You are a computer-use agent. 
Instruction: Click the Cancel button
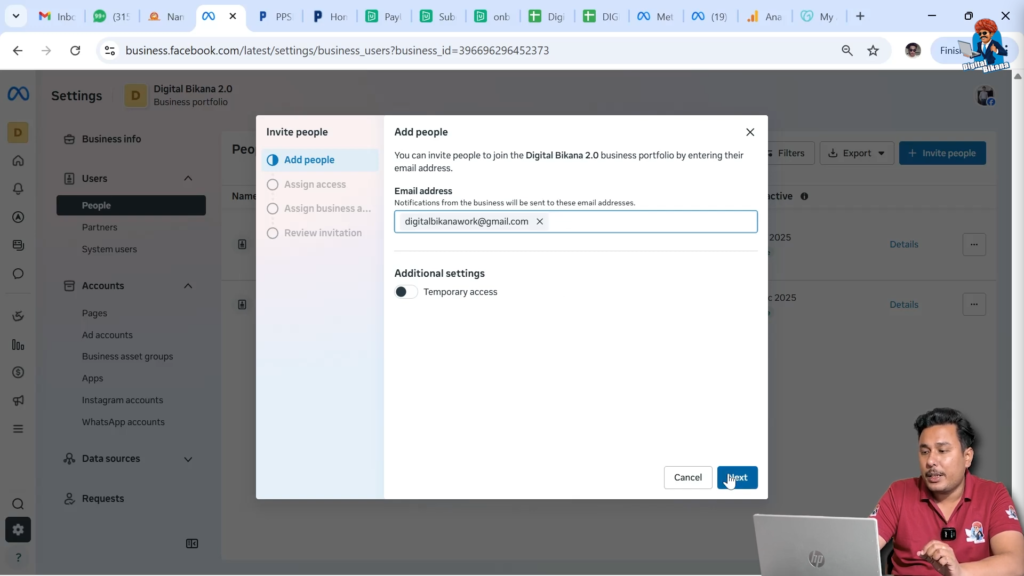coord(688,477)
